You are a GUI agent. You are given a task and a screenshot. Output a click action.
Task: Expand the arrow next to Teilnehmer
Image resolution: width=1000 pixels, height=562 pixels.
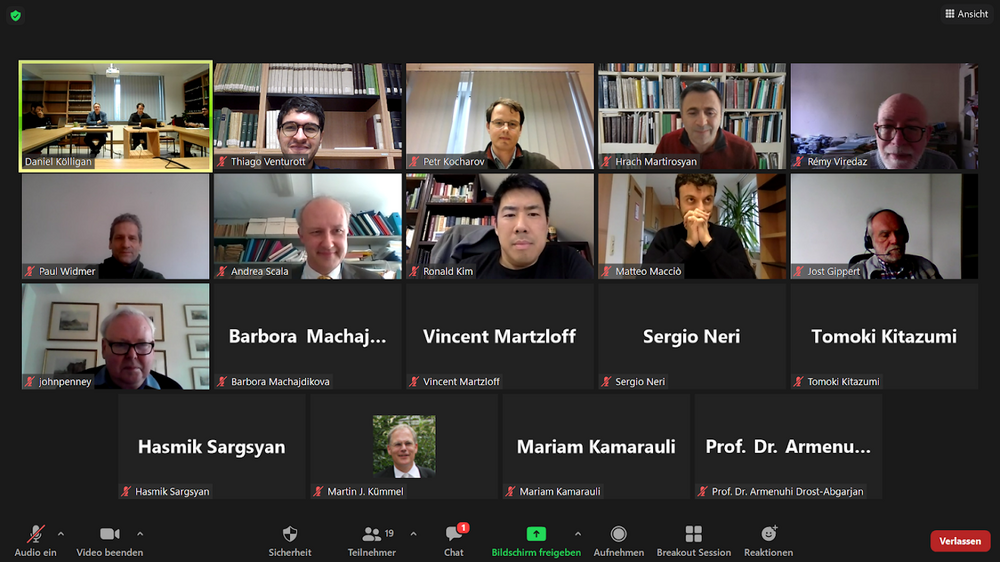point(413,533)
